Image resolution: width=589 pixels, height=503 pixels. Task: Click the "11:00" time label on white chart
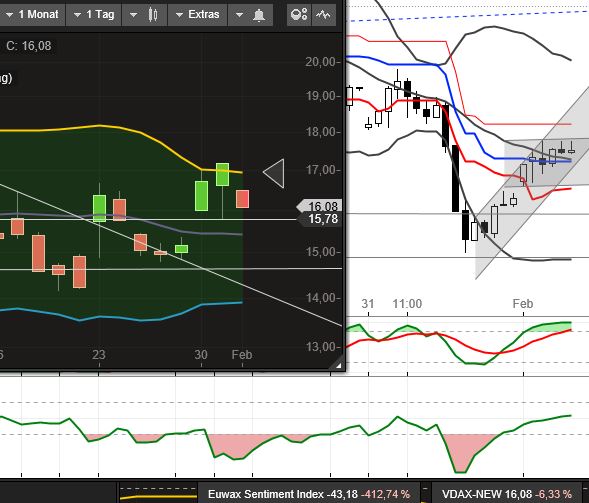(407, 304)
